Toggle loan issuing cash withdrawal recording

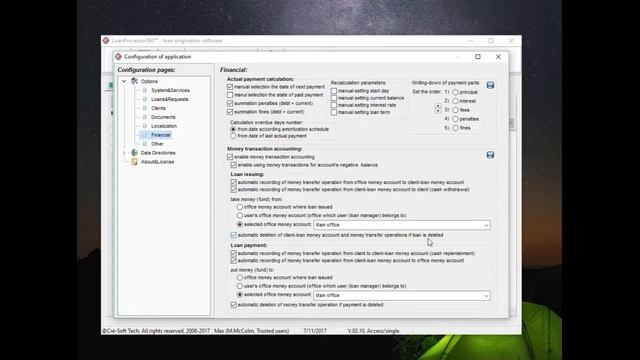pyautogui.click(x=233, y=189)
